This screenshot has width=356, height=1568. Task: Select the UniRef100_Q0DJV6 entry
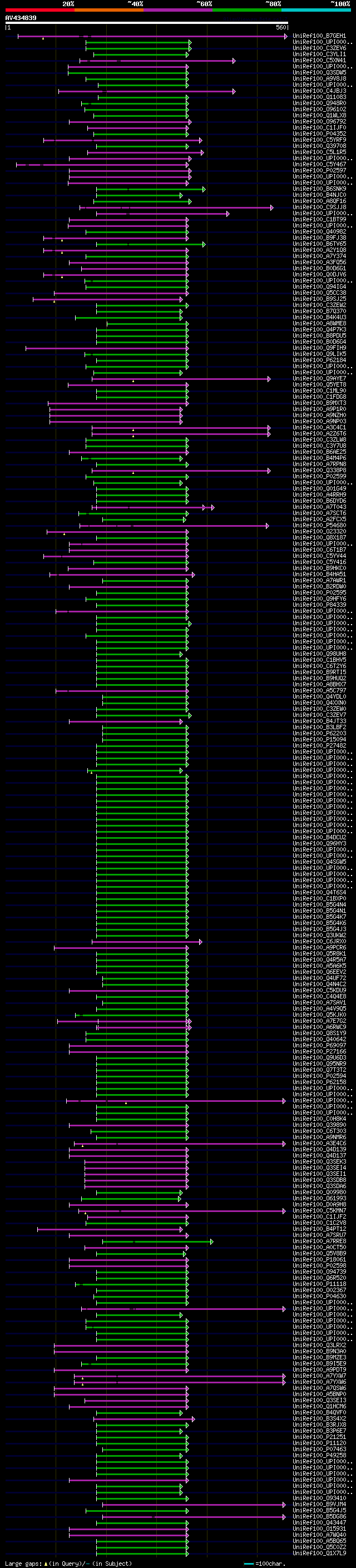tap(319, 275)
